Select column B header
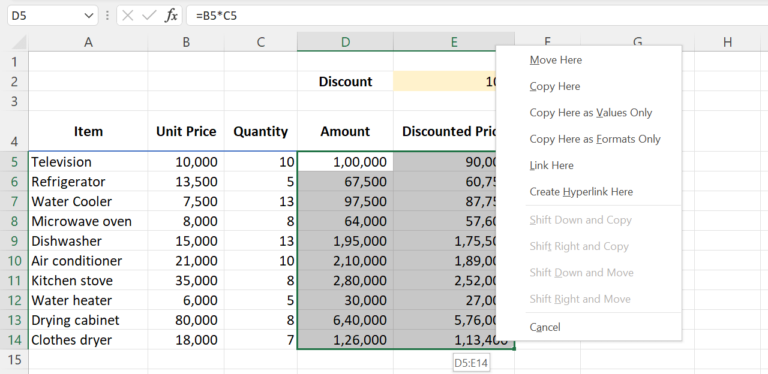The height and width of the screenshot is (374, 768). [186, 42]
